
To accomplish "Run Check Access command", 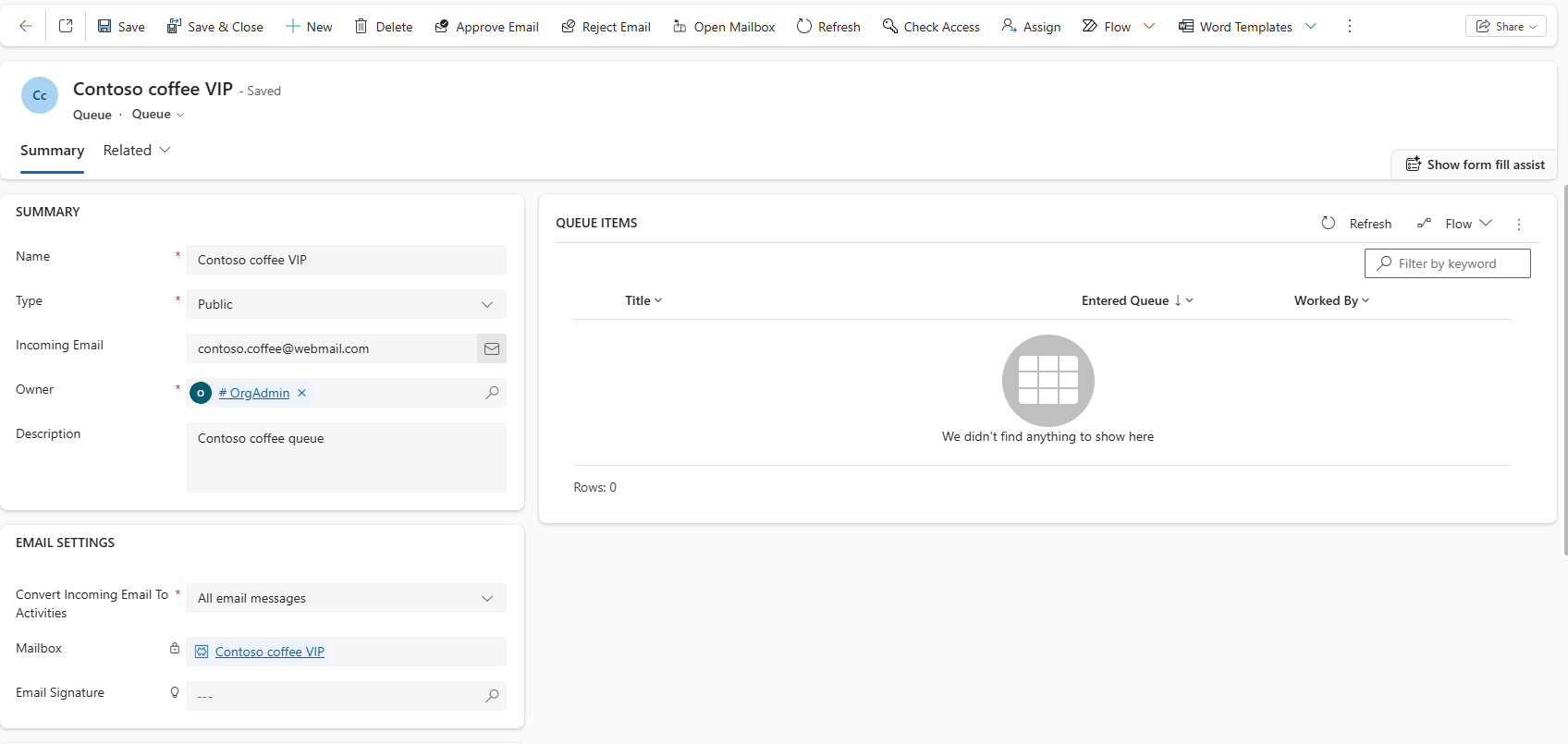I will [931, 27].
